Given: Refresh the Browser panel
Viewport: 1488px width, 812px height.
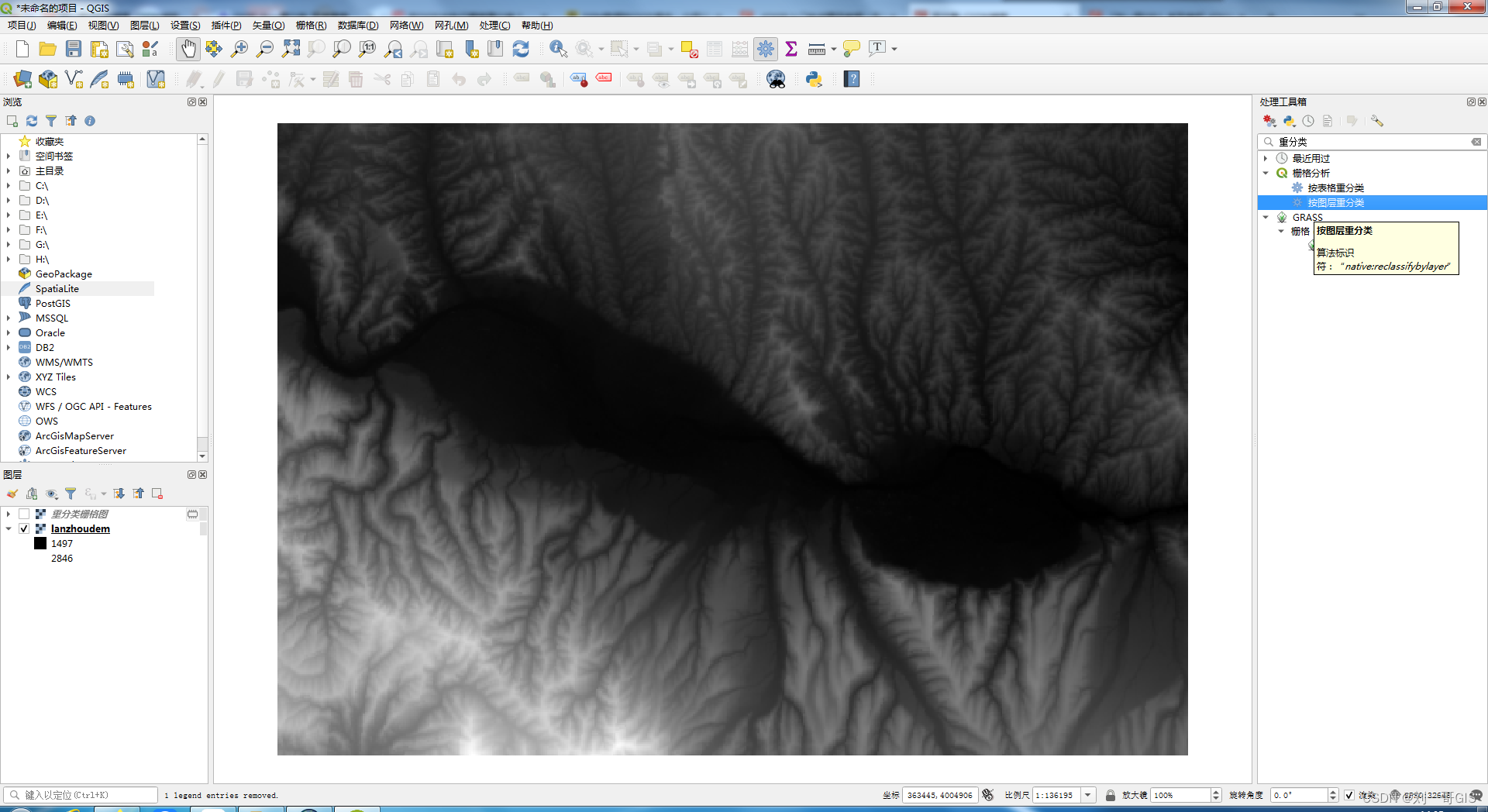Looking at the screenshot, I should click(32, 121).
